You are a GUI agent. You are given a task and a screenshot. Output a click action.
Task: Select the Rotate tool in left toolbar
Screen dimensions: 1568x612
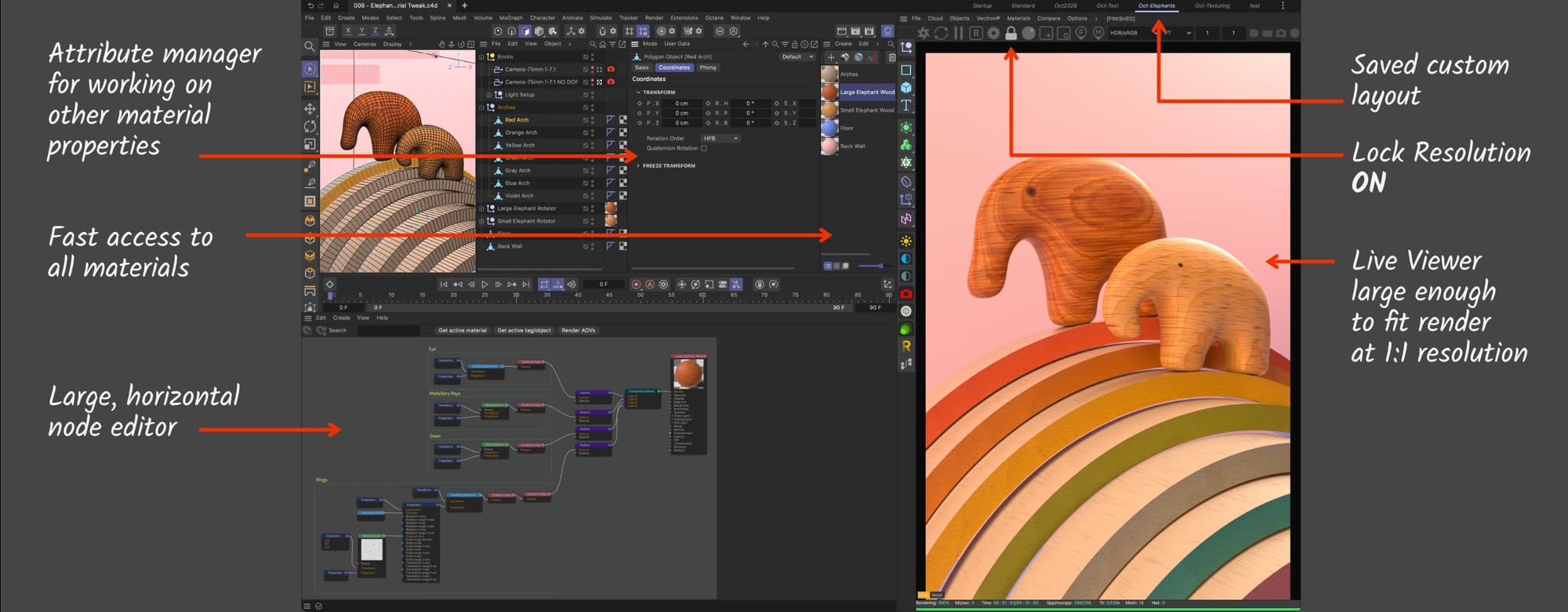(310, 126)
